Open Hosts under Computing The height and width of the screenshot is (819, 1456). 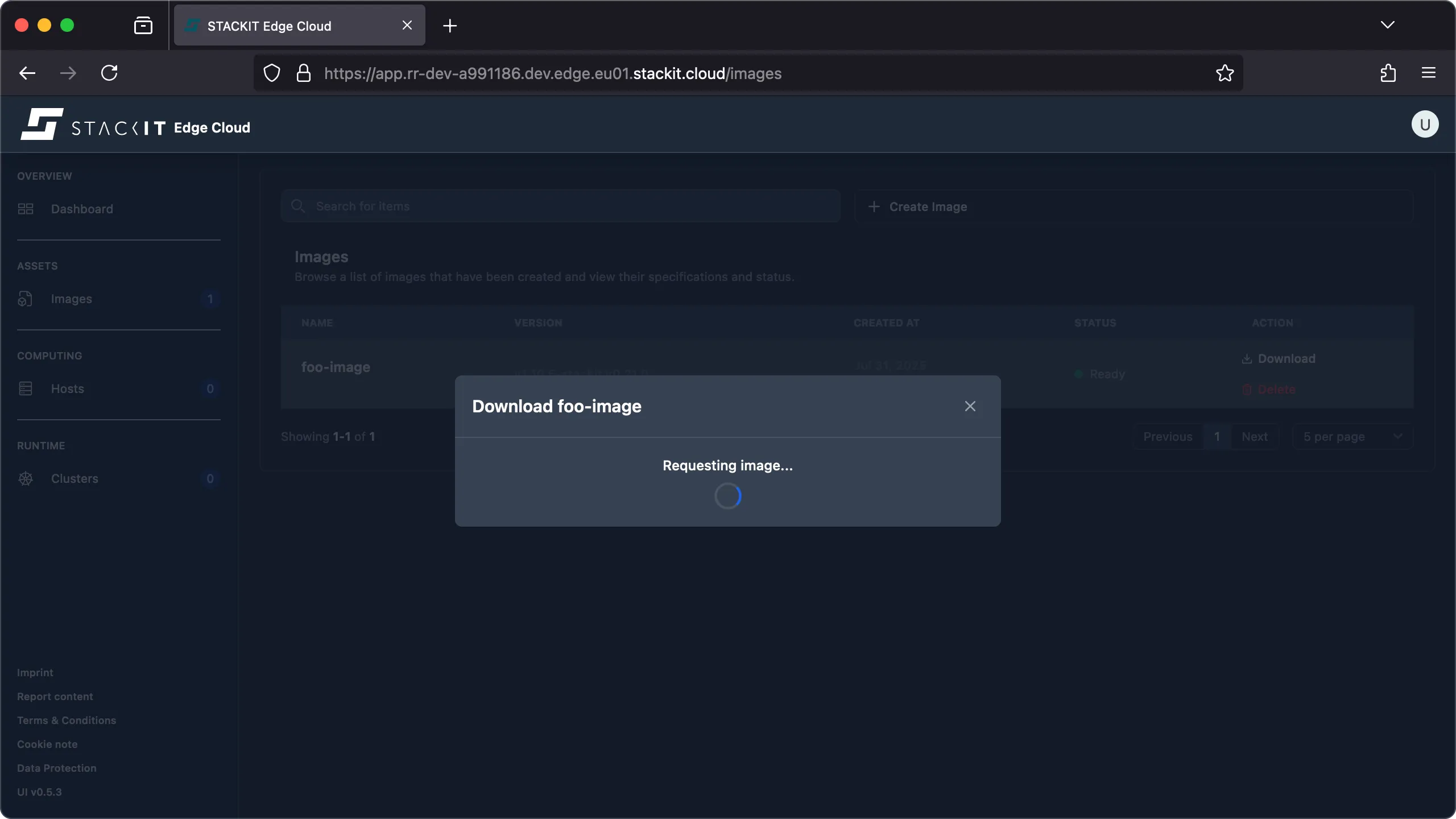(x=67, y=388)
